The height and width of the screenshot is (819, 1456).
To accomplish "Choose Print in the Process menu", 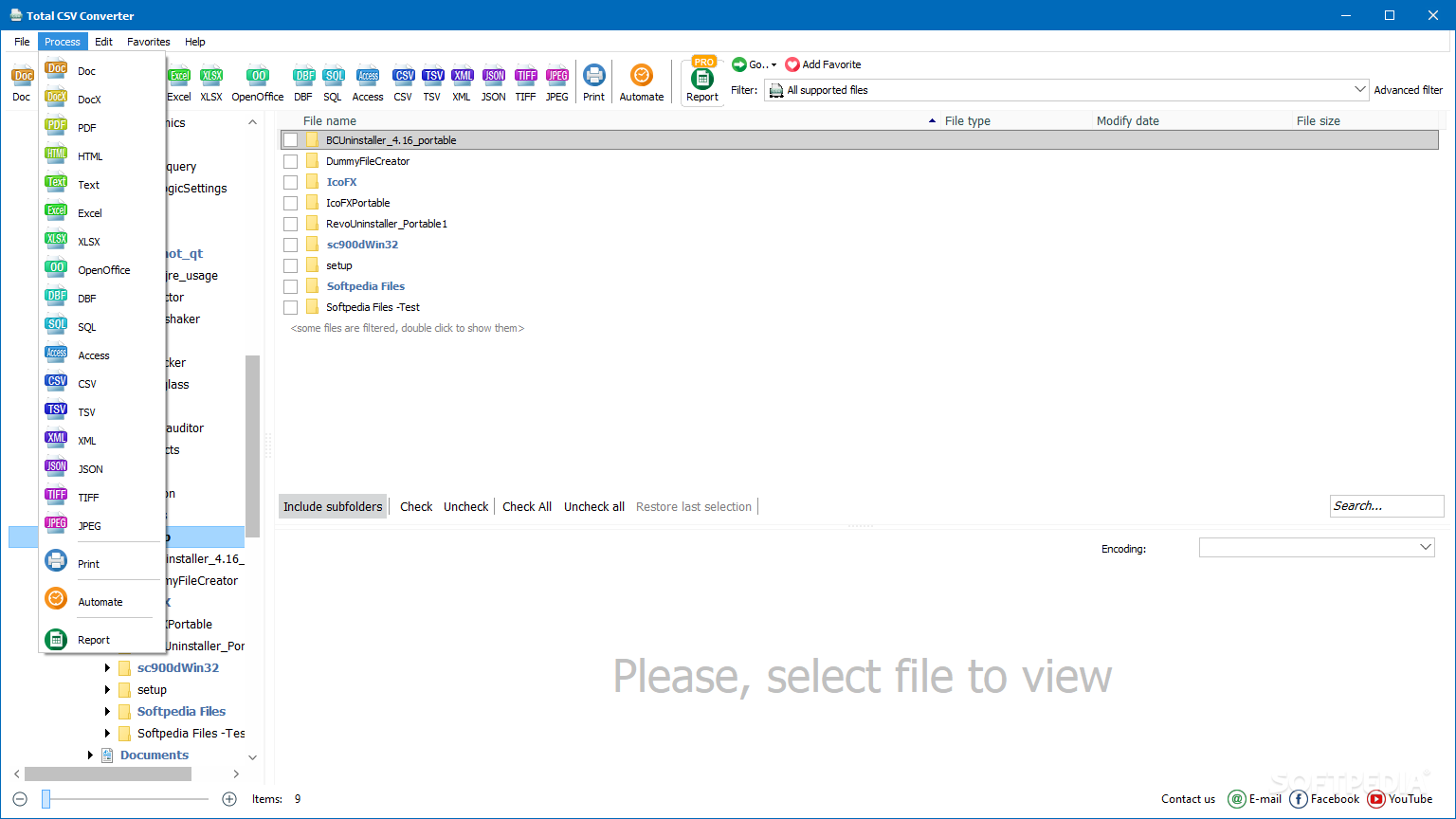I will point(102,564).
